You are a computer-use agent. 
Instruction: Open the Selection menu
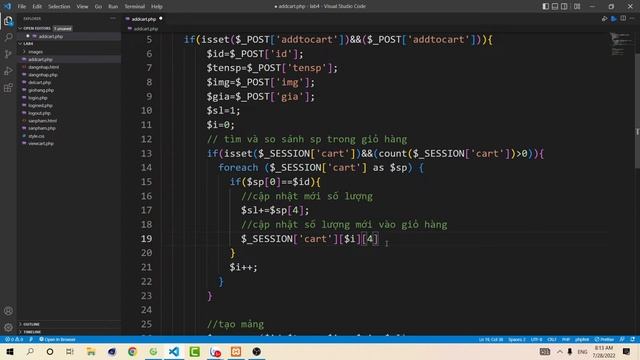[x=59, y=6]
